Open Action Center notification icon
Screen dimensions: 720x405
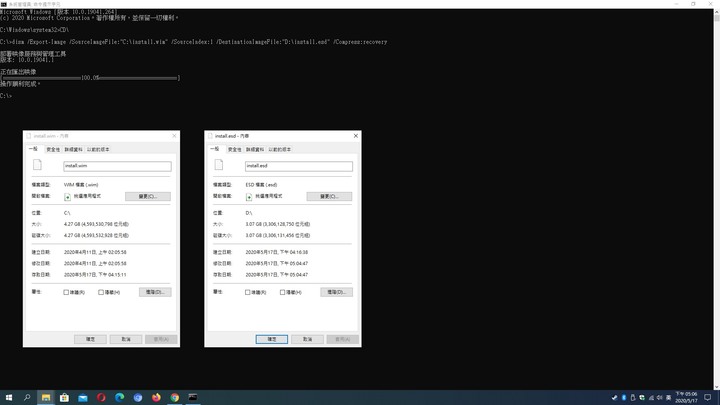[x=708, y=398]
